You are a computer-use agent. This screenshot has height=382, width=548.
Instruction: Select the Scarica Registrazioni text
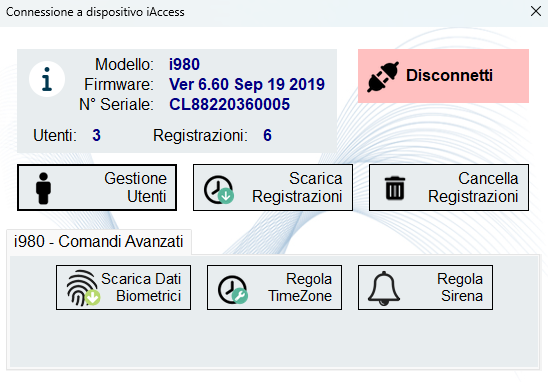297,187
